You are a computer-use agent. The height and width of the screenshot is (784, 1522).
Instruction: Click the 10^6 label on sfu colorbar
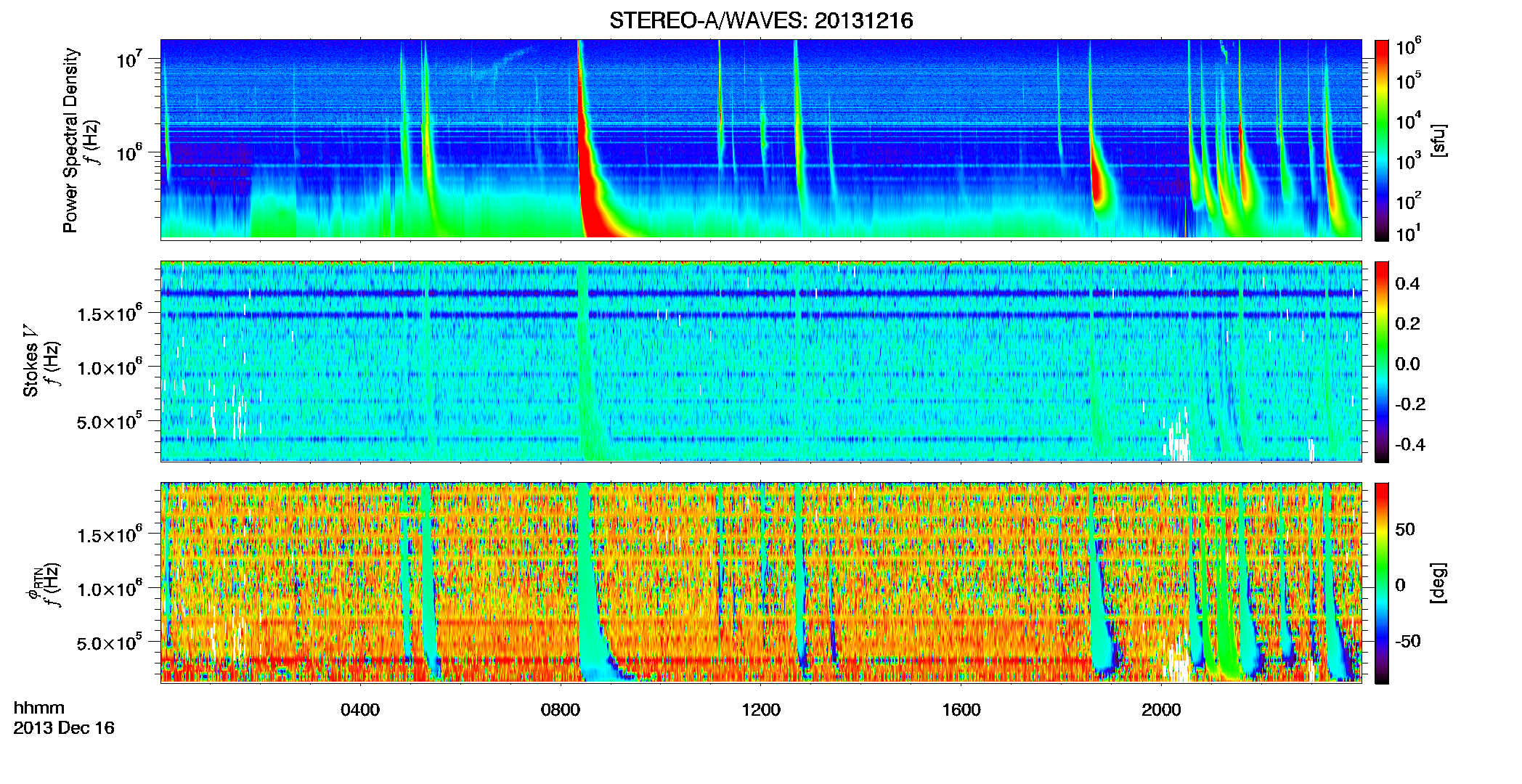pyautogui.click(x=1409, y=47)
